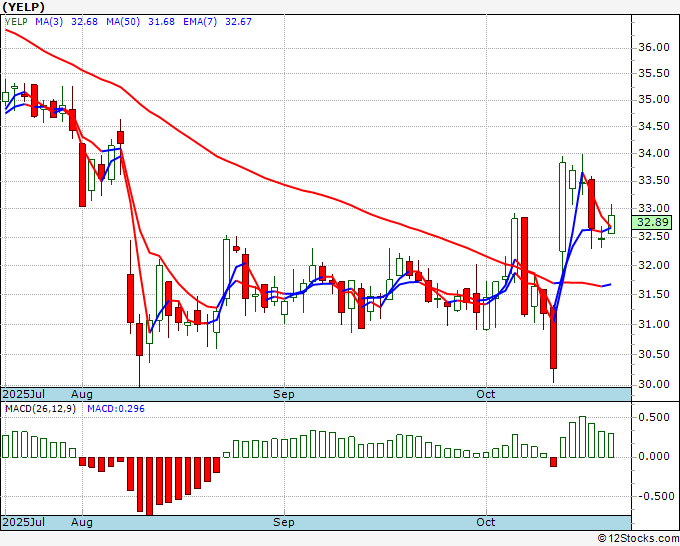
Task: Click the single red MACD bar in October
Action: (553, 461)
